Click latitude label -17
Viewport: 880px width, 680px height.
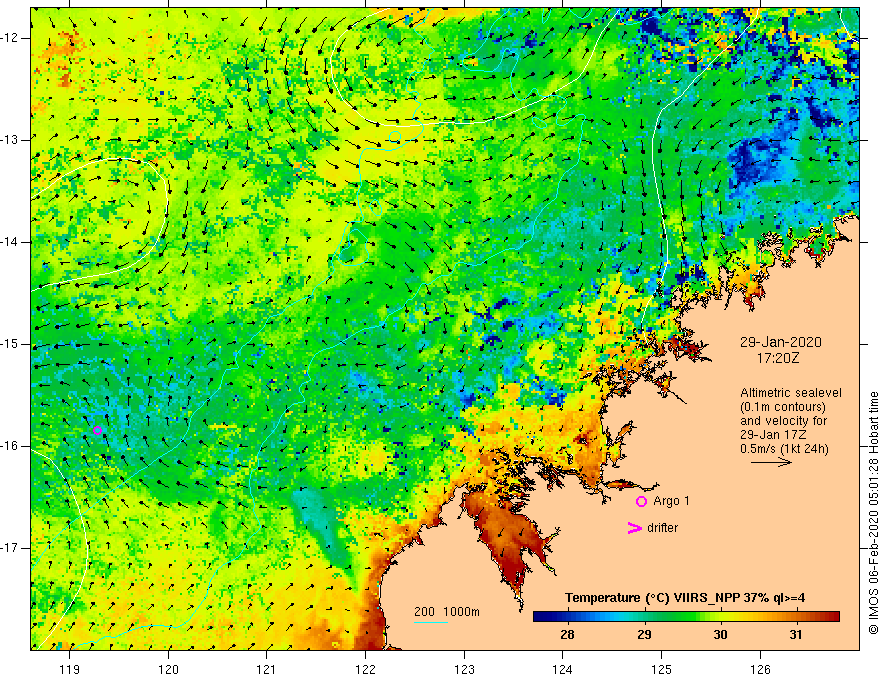(11, 548)
